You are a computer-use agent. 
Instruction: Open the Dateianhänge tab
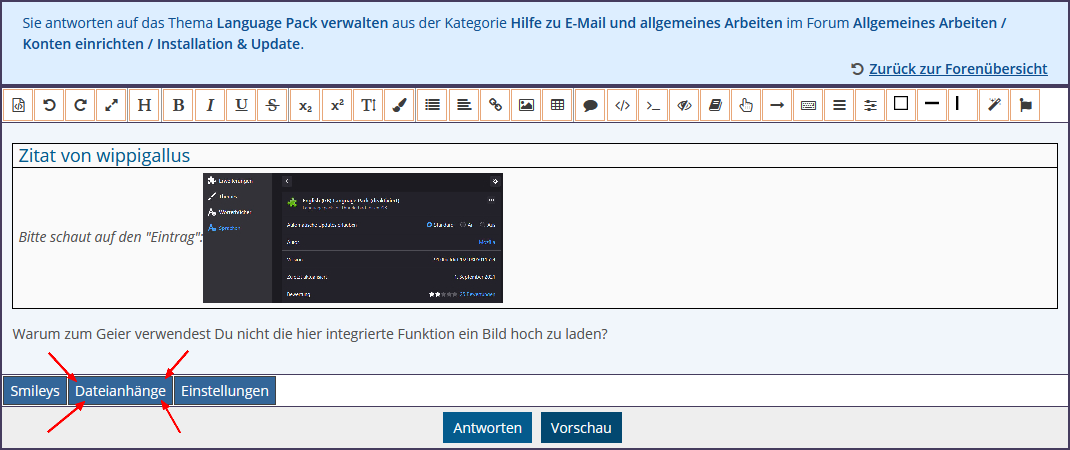(x=120, y=391)
